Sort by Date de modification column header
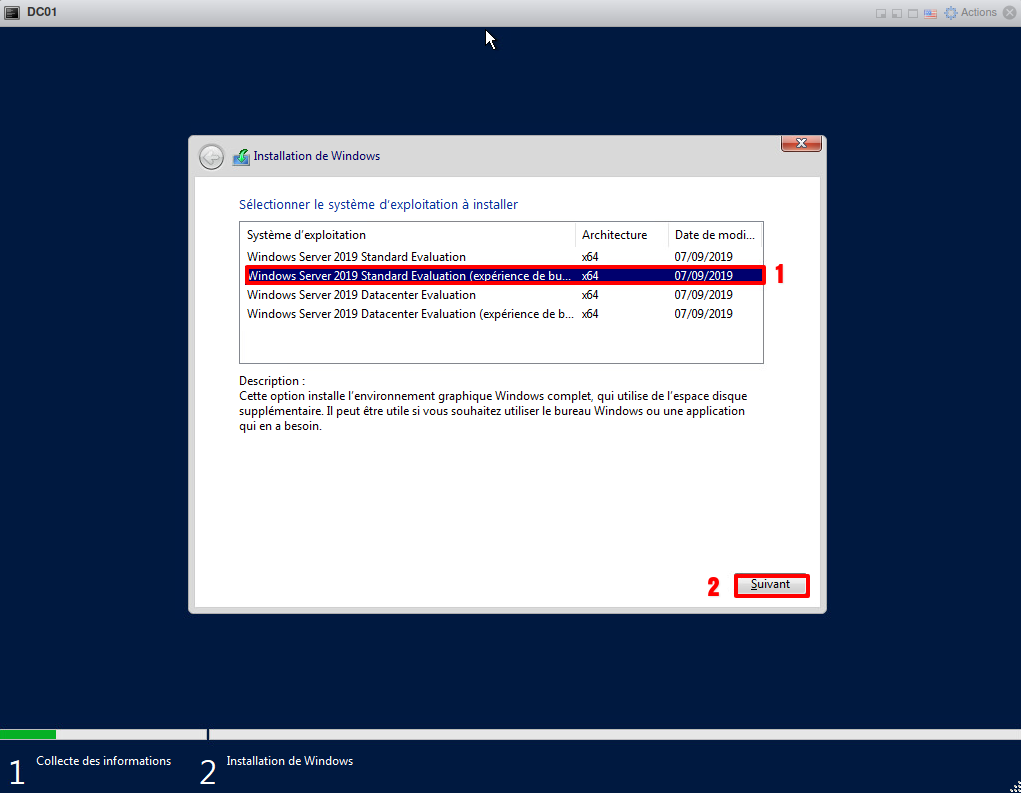Viewport: 1021px width, 793px height. click(715, 235)
